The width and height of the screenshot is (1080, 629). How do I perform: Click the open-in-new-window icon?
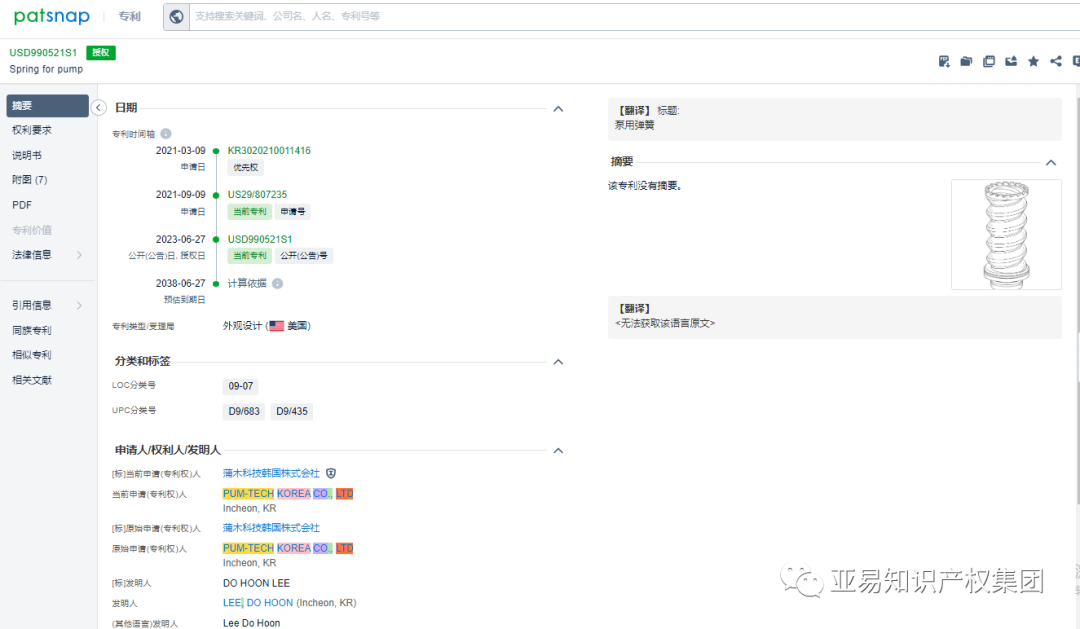point(988,61)
